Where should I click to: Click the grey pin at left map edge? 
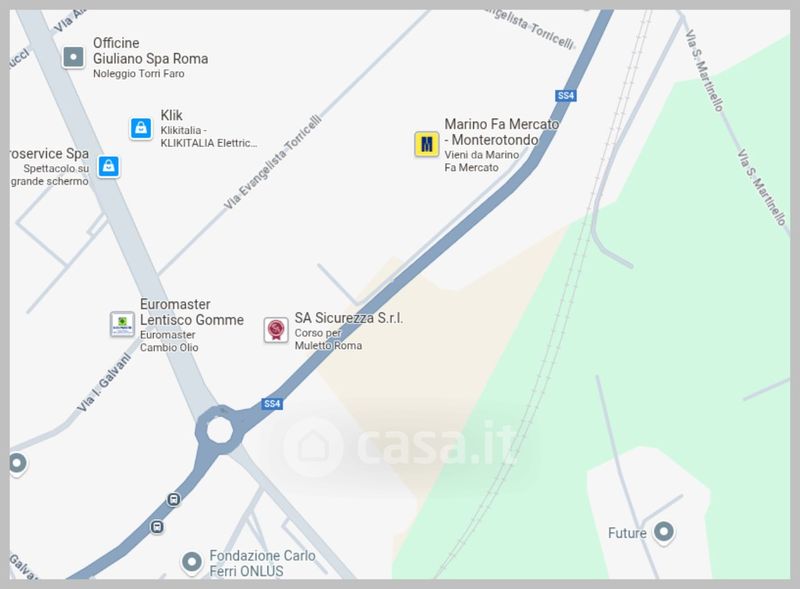pyautogui.click(x=17, y=464)
